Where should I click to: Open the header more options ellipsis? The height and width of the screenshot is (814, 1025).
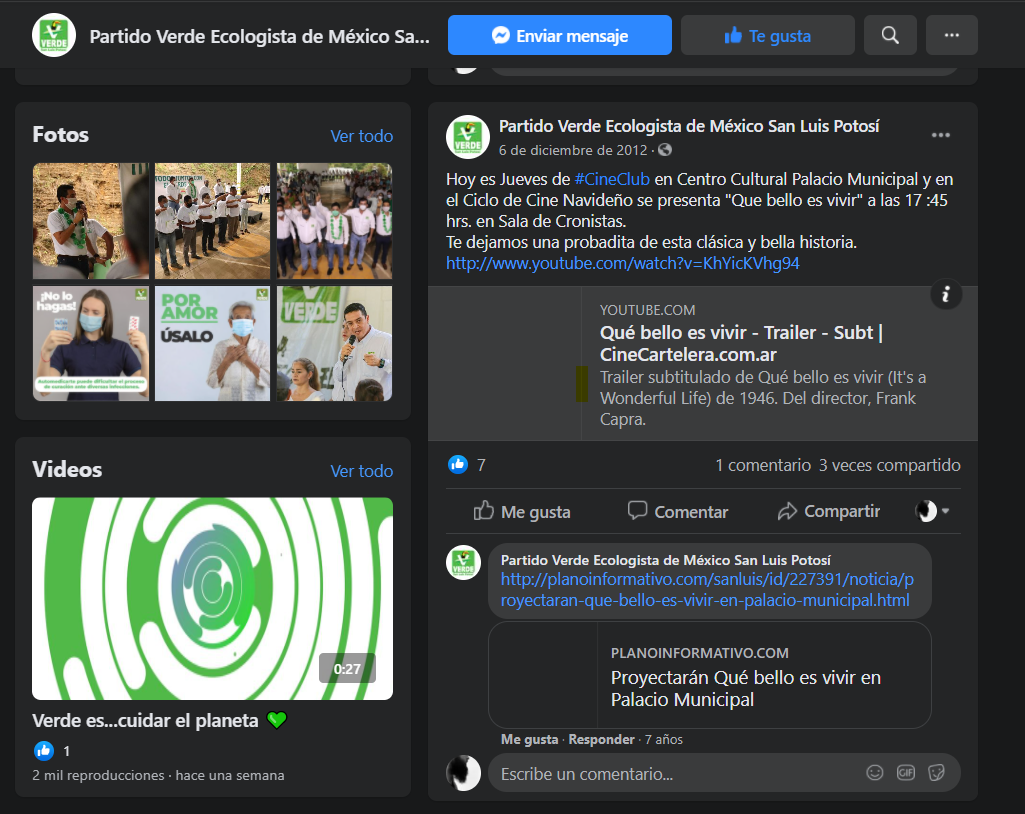click(952, 35)
